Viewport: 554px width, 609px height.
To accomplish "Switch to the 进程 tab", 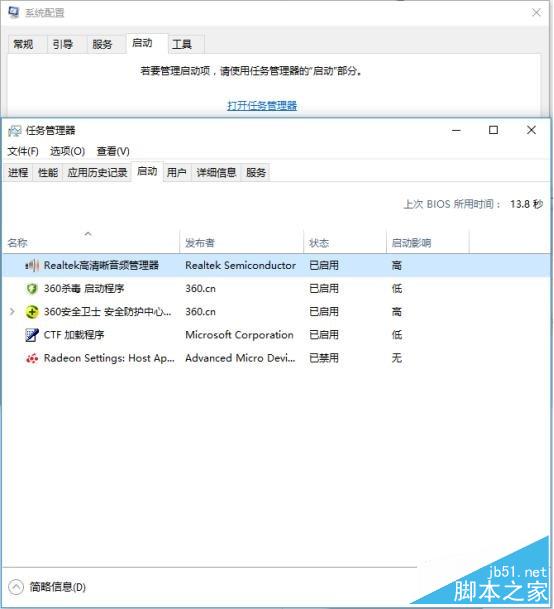I will point(18,172).
